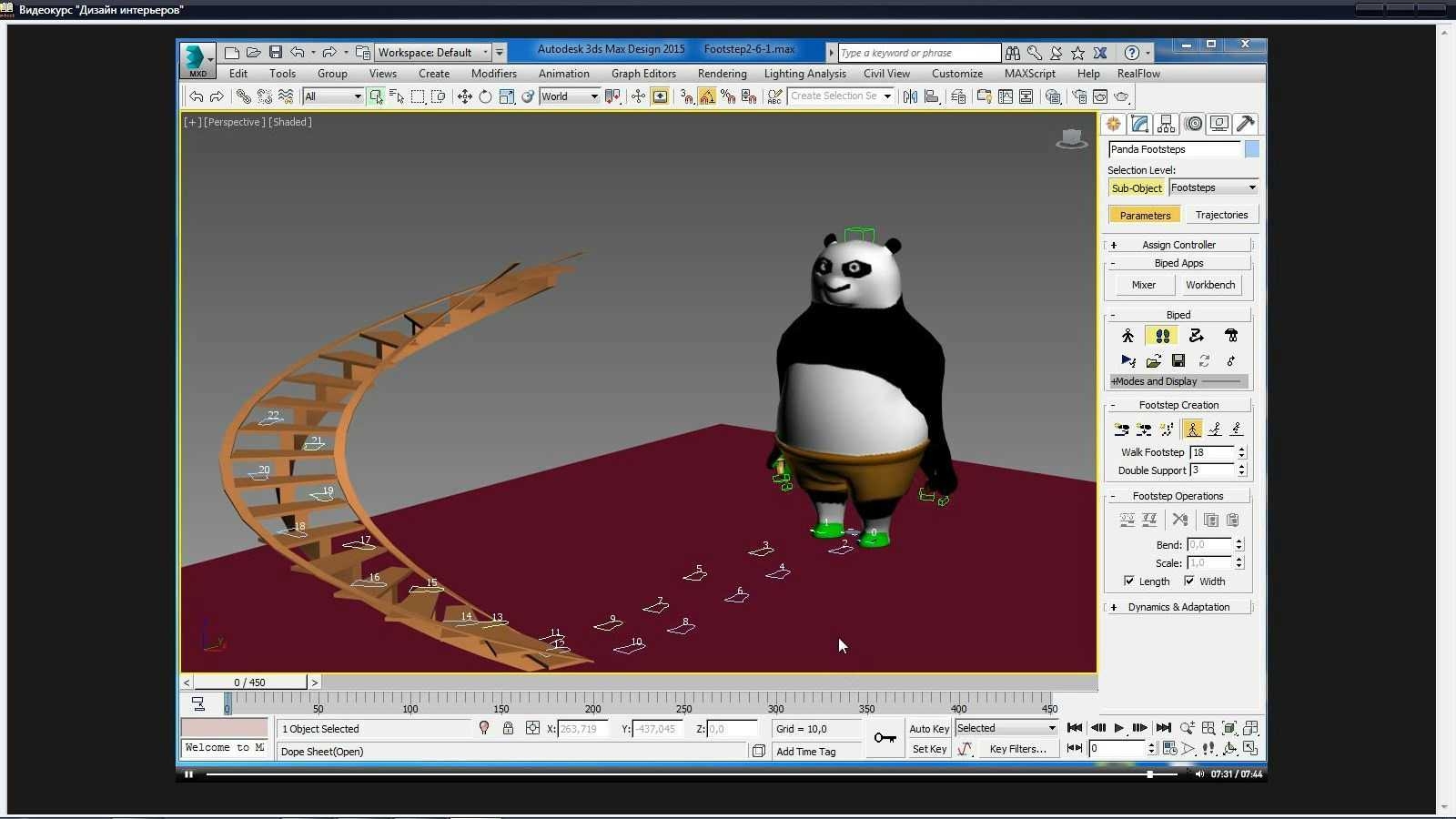Open the Graph Editors menu

(x=643, y=74)
